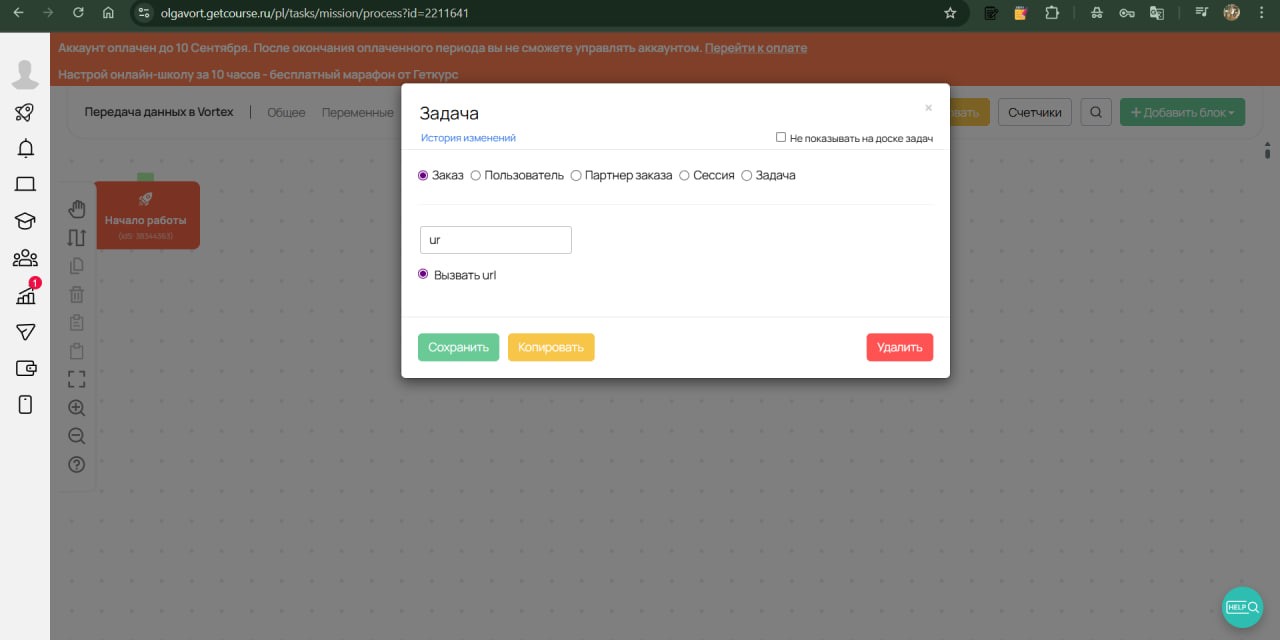
Task: Open the users group icon in sidebar
Action: [x=25, y=259]
